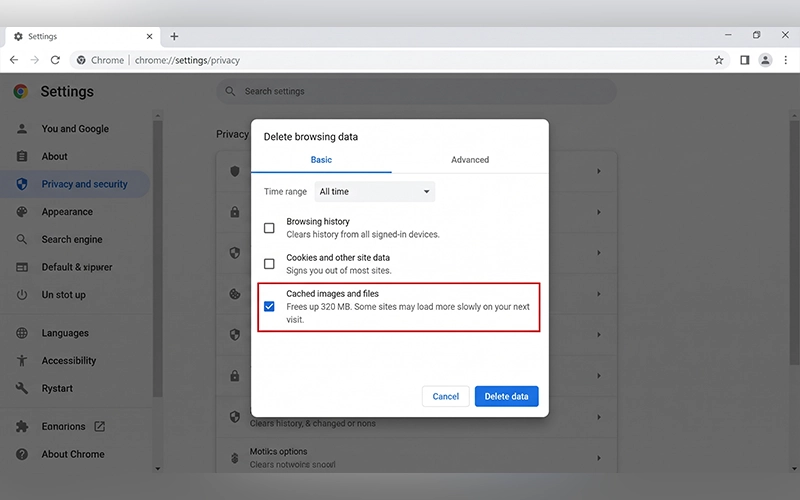Click the question mark icon for About Chrome
The image size is (800, 500).
pos(21,454)
